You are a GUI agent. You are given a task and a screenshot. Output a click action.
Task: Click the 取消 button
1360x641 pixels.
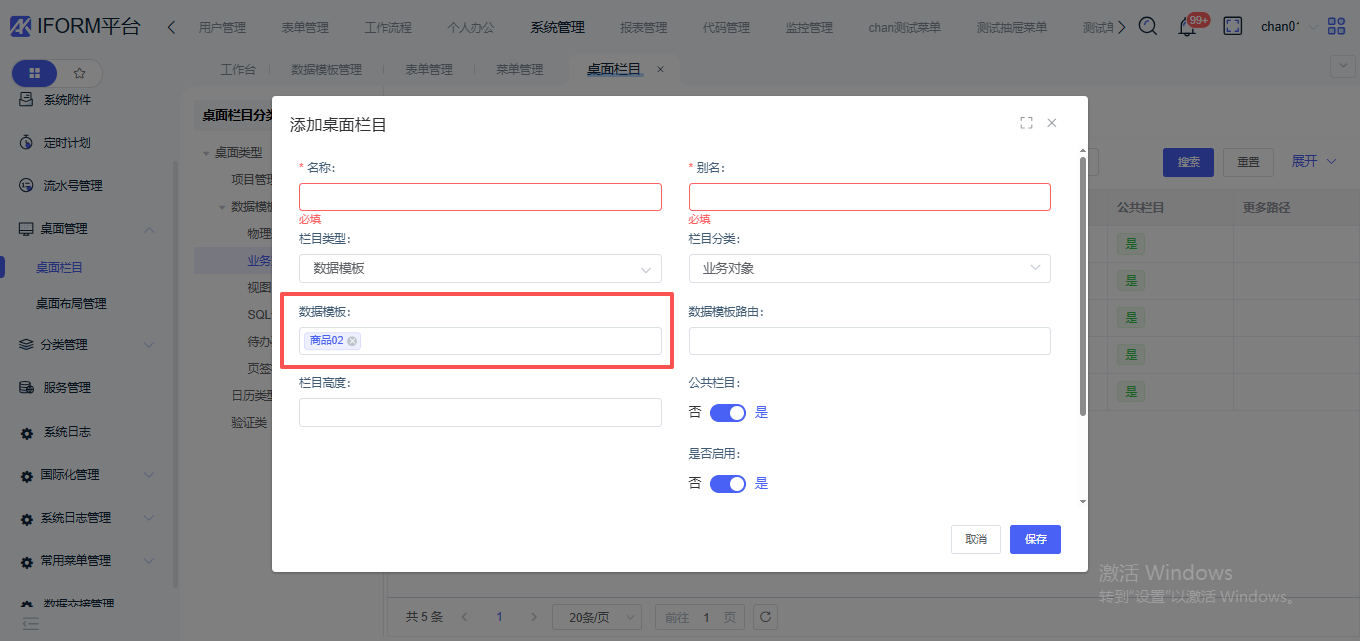point(975,539)
